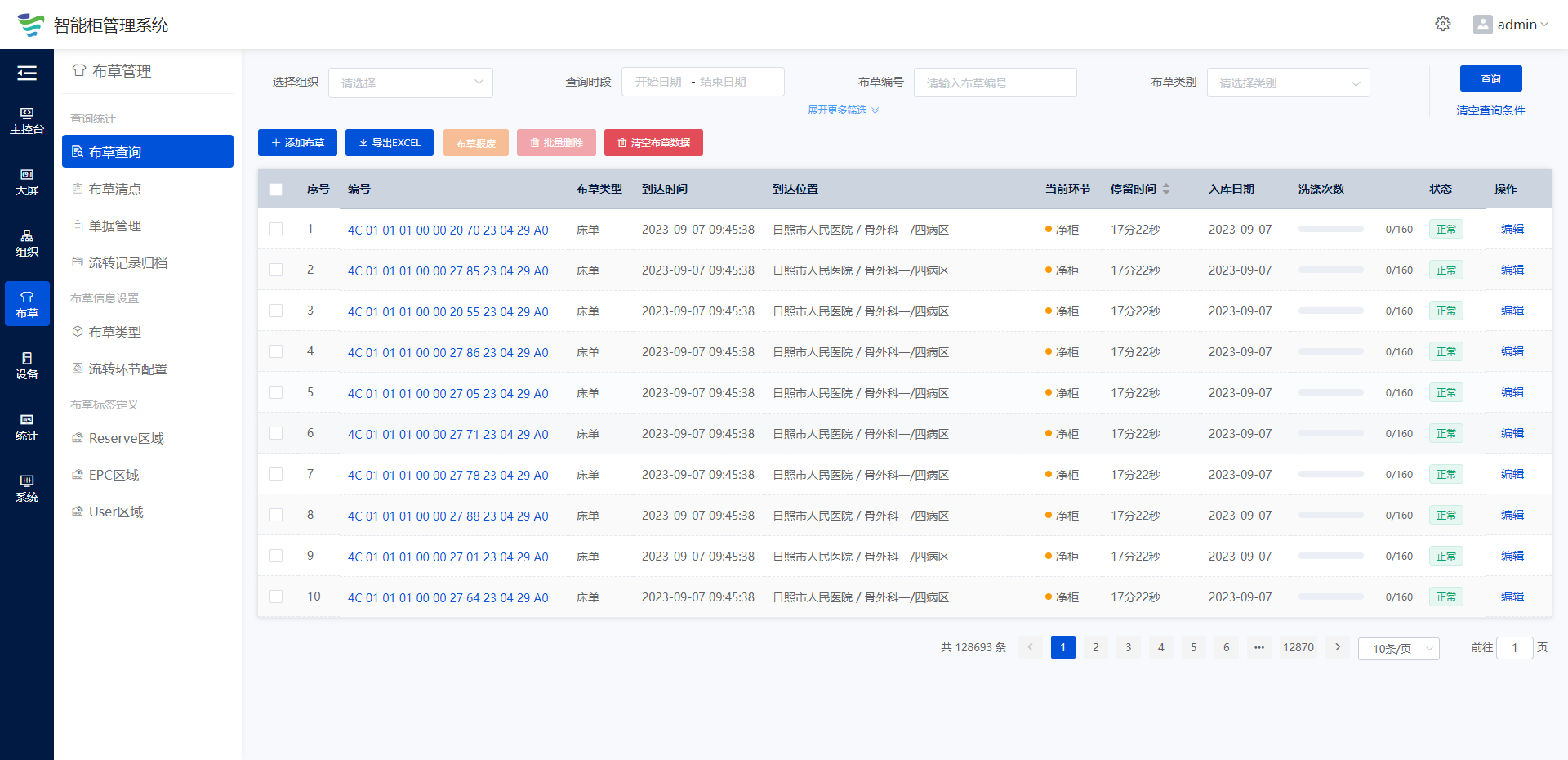Go to page 2

1095,647
